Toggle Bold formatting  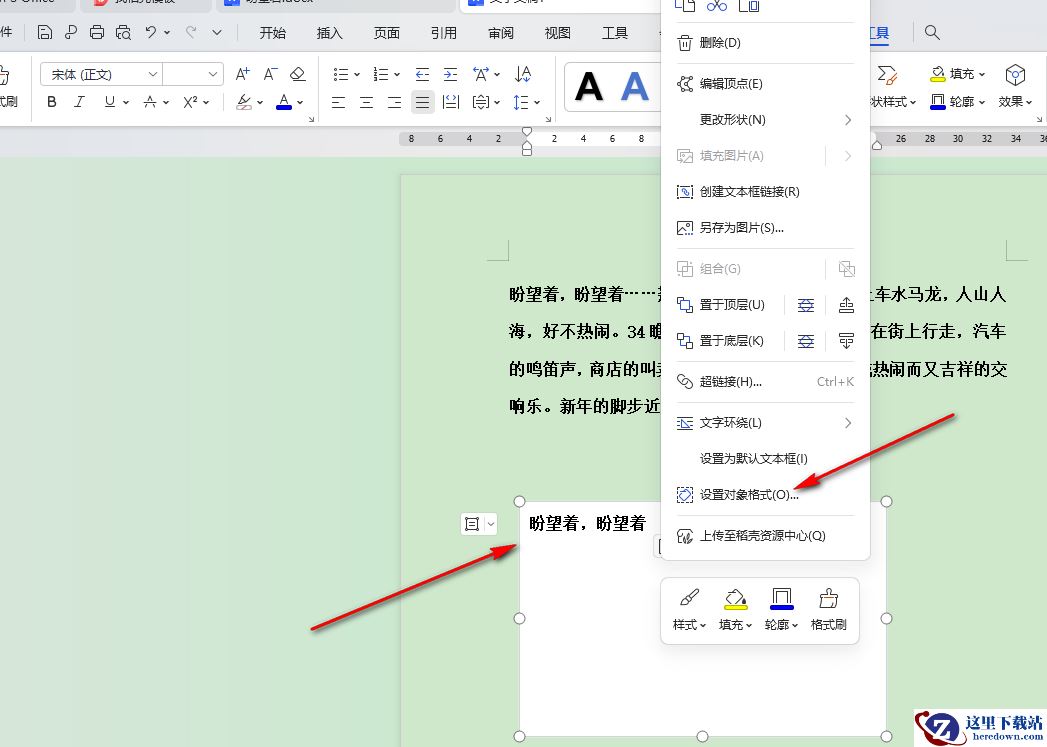tap(52, 101)
